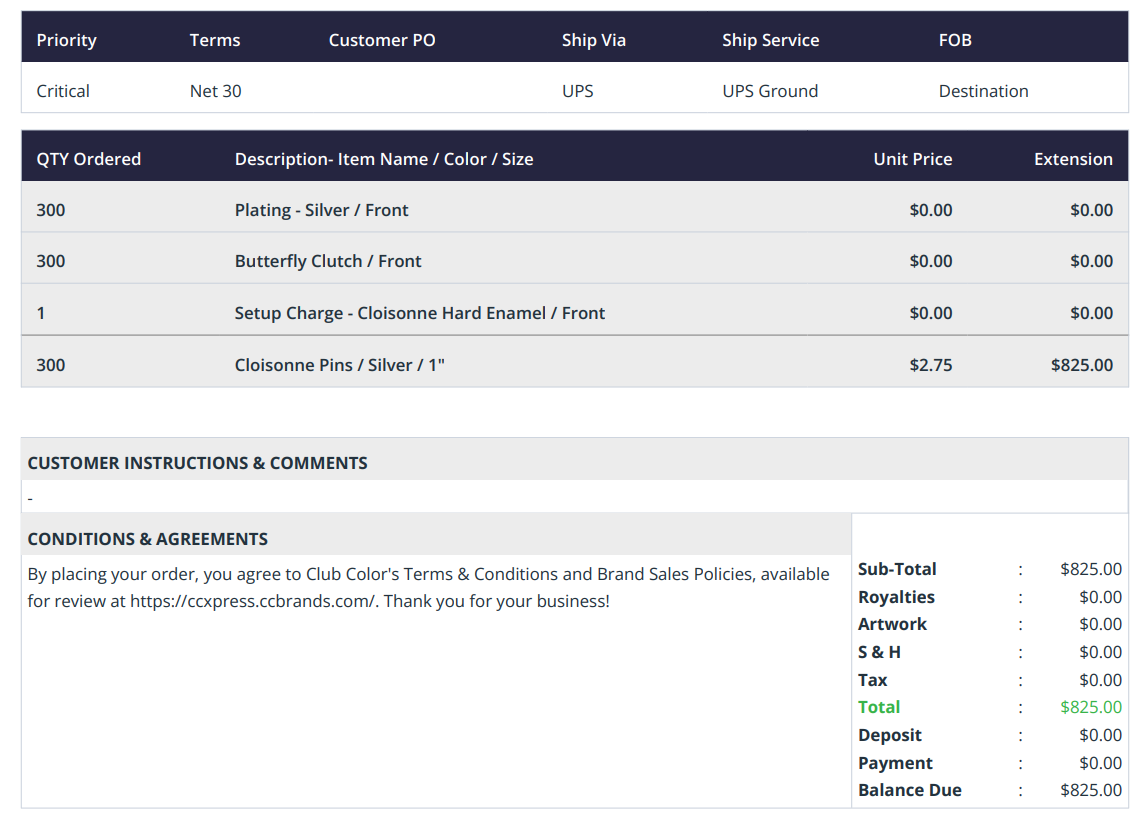Click the $825.00 extension amount in the table
The image size is (1137, 813).
click(x=1082, y=365)
